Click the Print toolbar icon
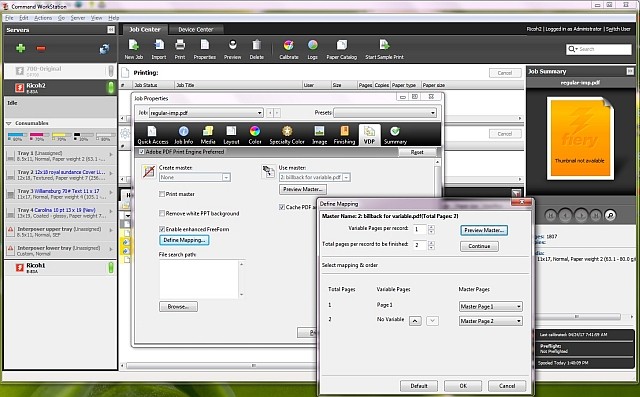640x397 pixels. point(180,49)
